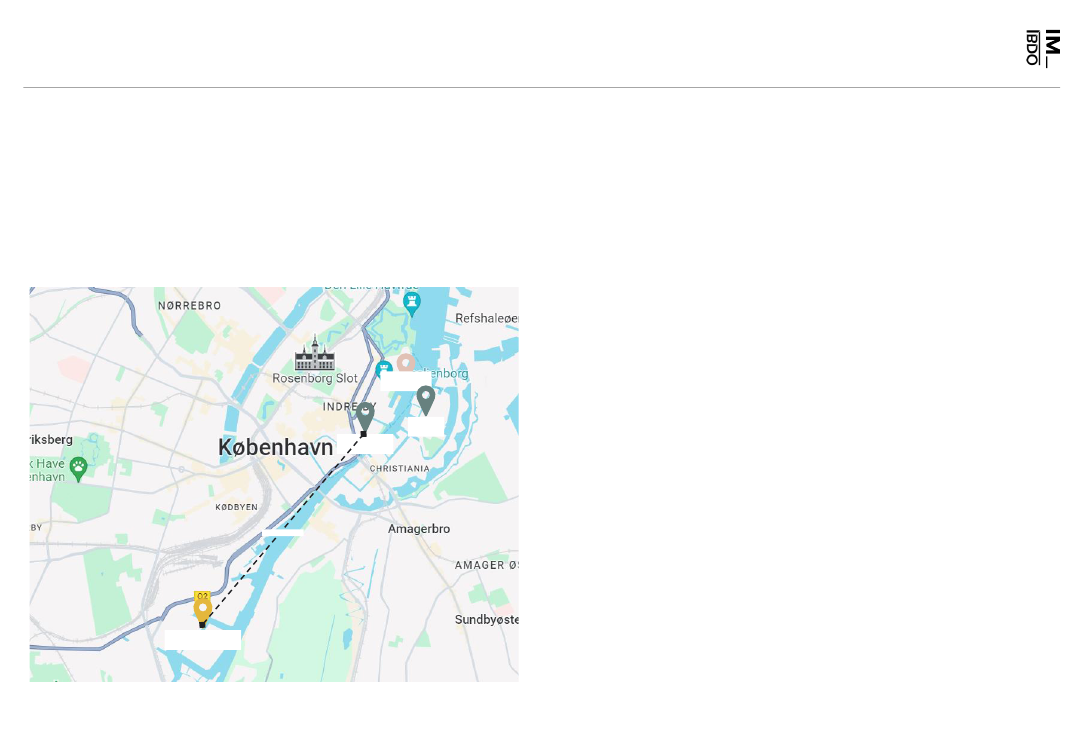Click the teal marker near Refshaleøen
This screenshot has height=750, width=1083.
(x=412, y=304)
